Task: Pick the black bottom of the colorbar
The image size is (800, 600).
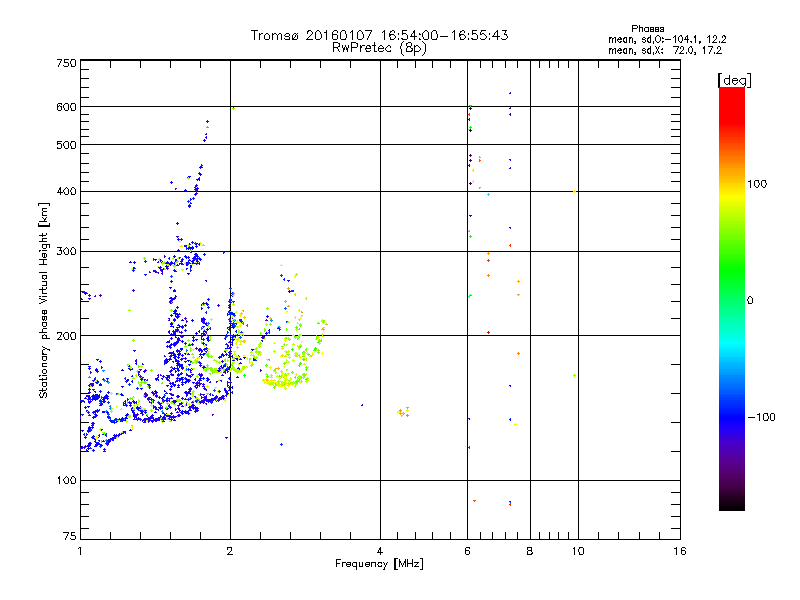Action: pyautogui.click(x=732, y=504)
